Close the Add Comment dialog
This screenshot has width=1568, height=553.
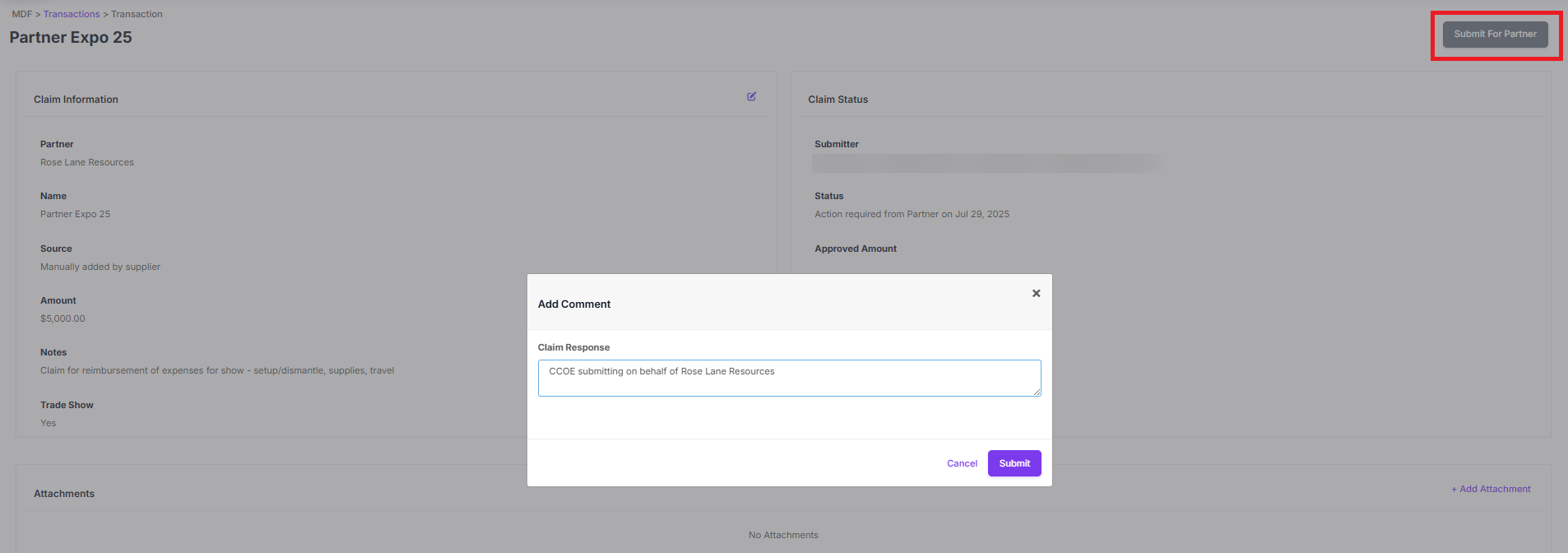(x=1036, y=294)
